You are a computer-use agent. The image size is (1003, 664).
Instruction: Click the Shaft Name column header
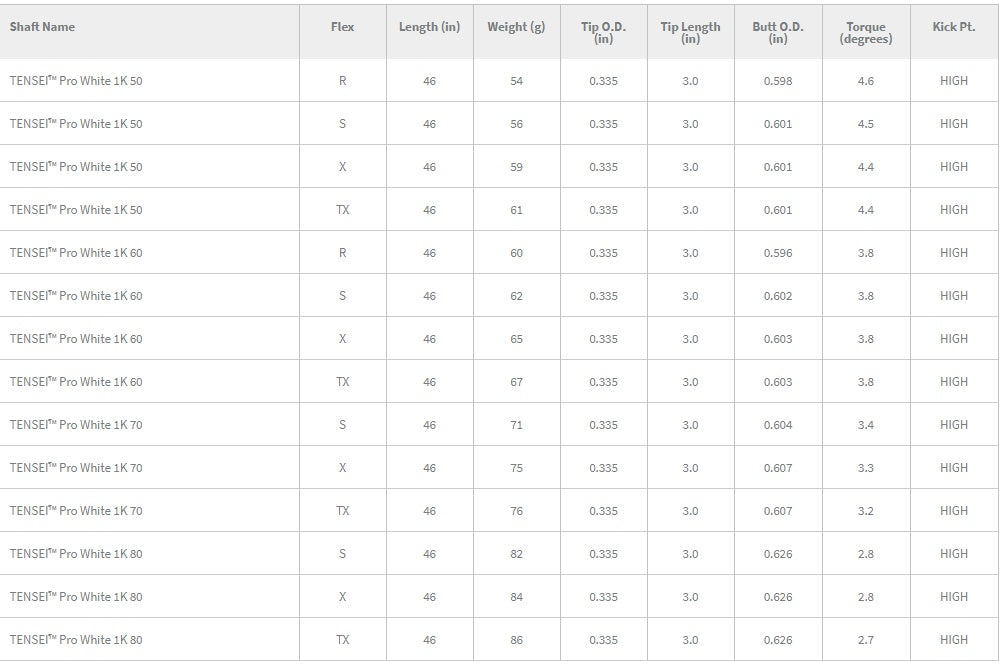[42, 27]
